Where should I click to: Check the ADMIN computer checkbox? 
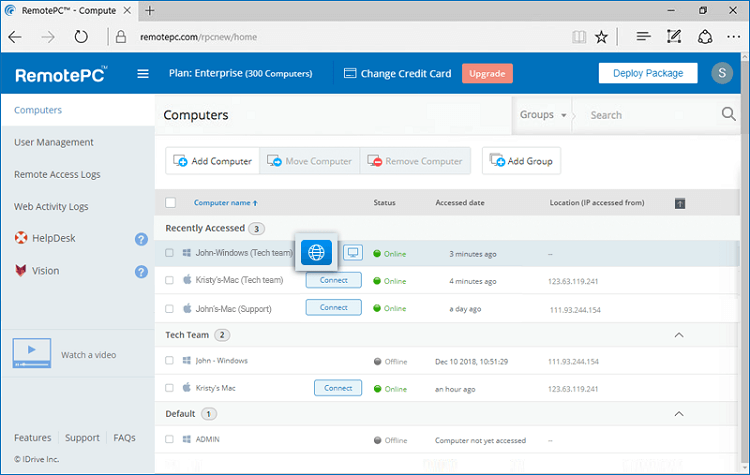point(169,439)
